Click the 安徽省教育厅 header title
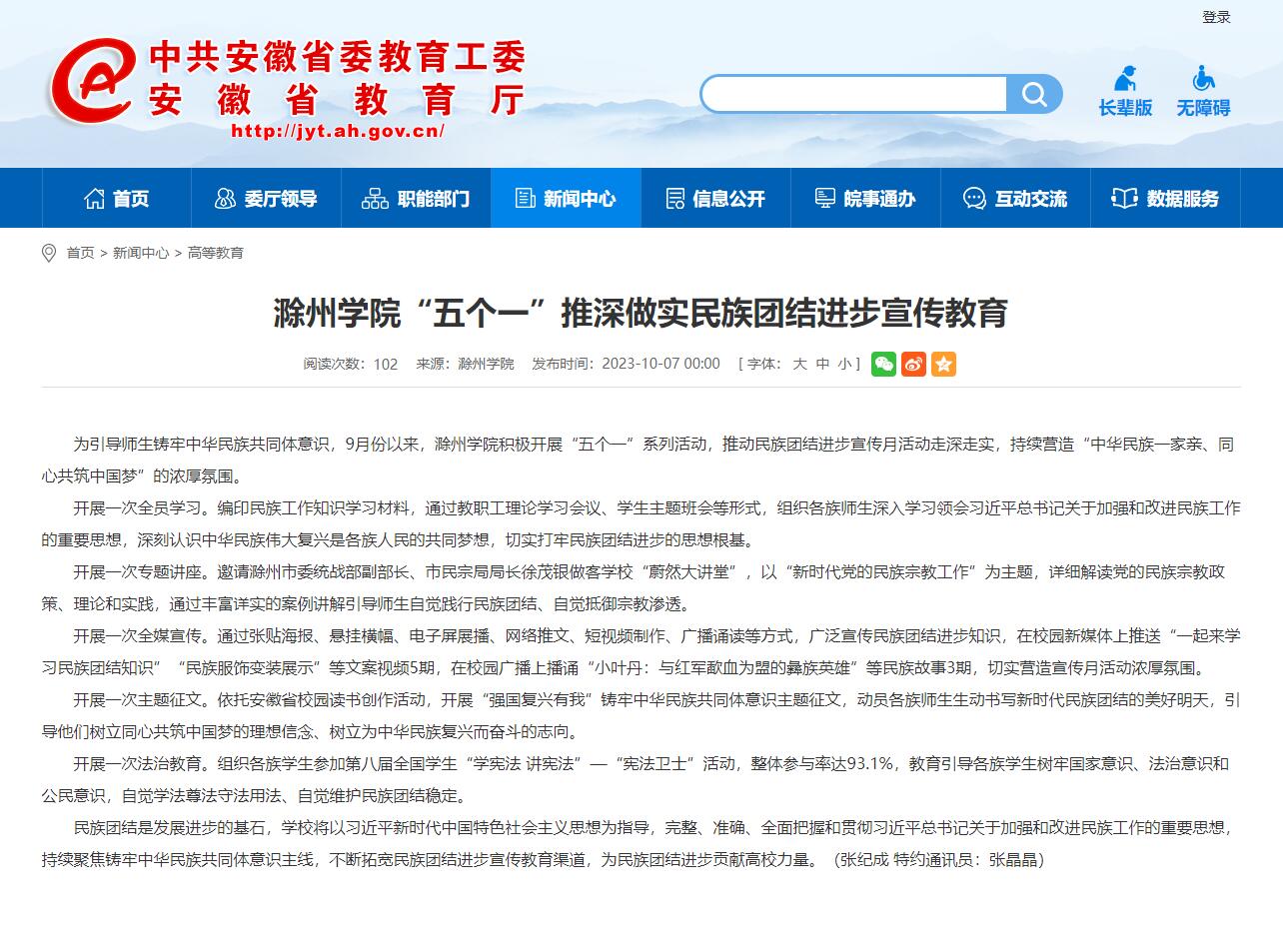Viewport: 1283px width, 952px height. pyautogui.click(x=338, y=100)
